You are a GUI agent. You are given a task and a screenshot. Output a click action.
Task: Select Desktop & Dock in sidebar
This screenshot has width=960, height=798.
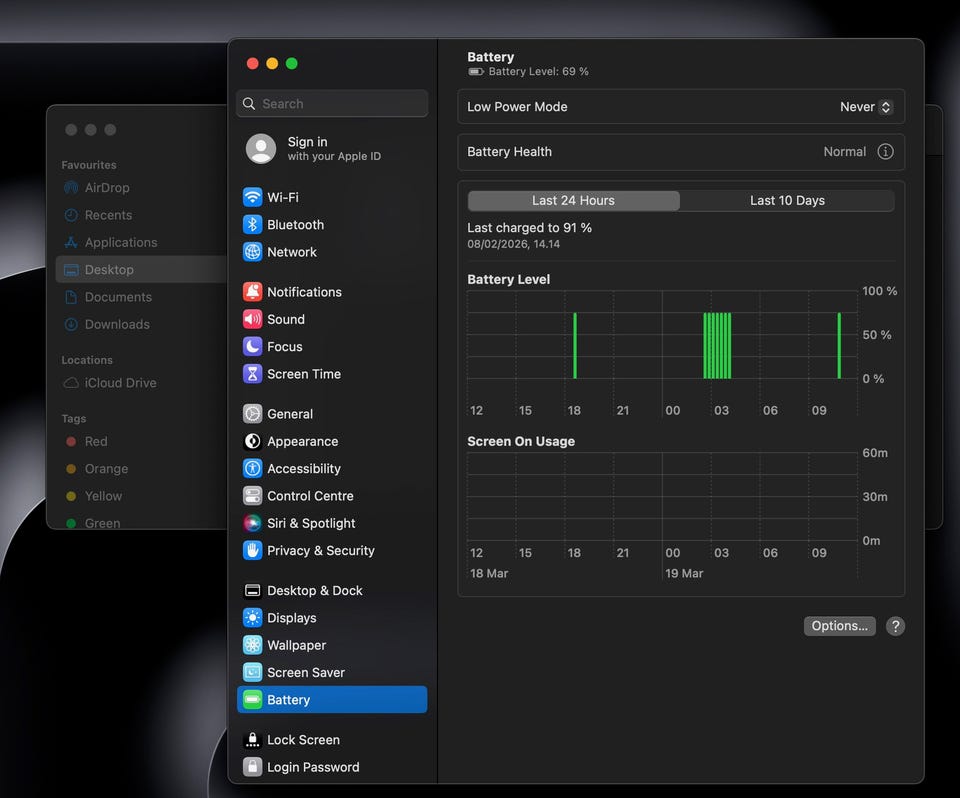[x=314, y=591]
